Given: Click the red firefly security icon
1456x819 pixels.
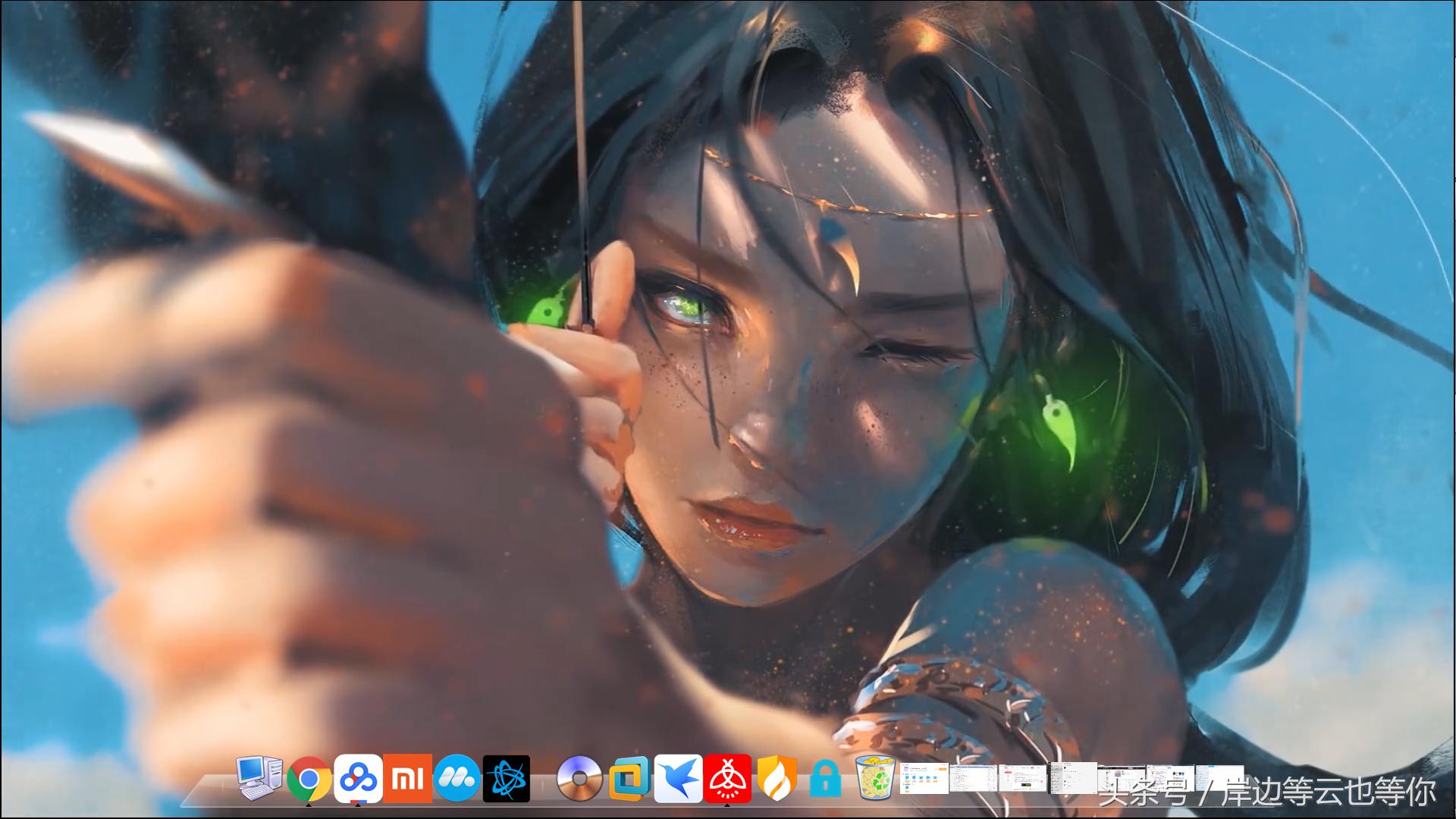Looking at the screenshot, I should coord(727,779).
